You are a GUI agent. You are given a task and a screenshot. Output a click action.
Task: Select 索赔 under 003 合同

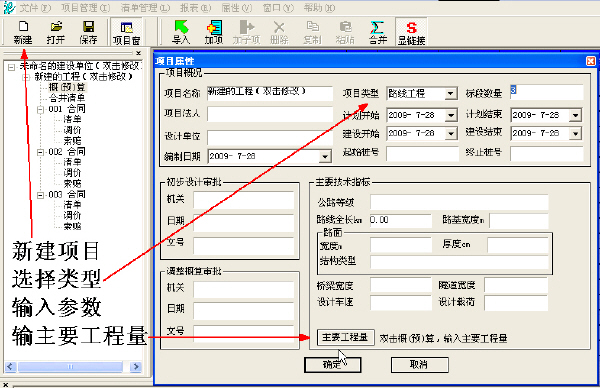click(72, 227)
